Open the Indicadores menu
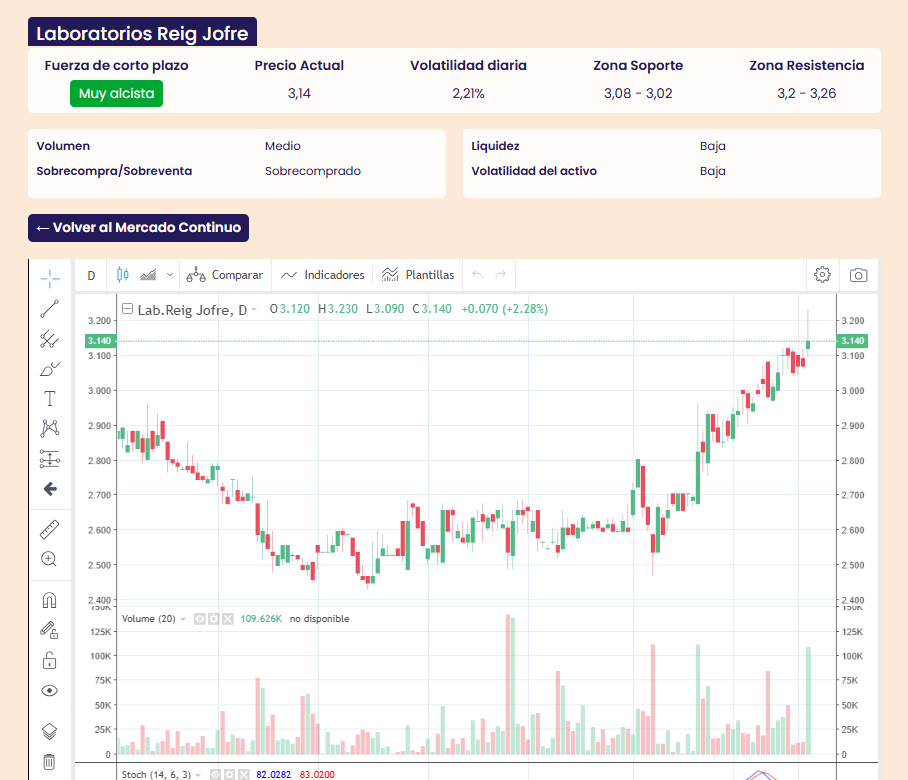 pyautogui.click(x=323, y=275)
